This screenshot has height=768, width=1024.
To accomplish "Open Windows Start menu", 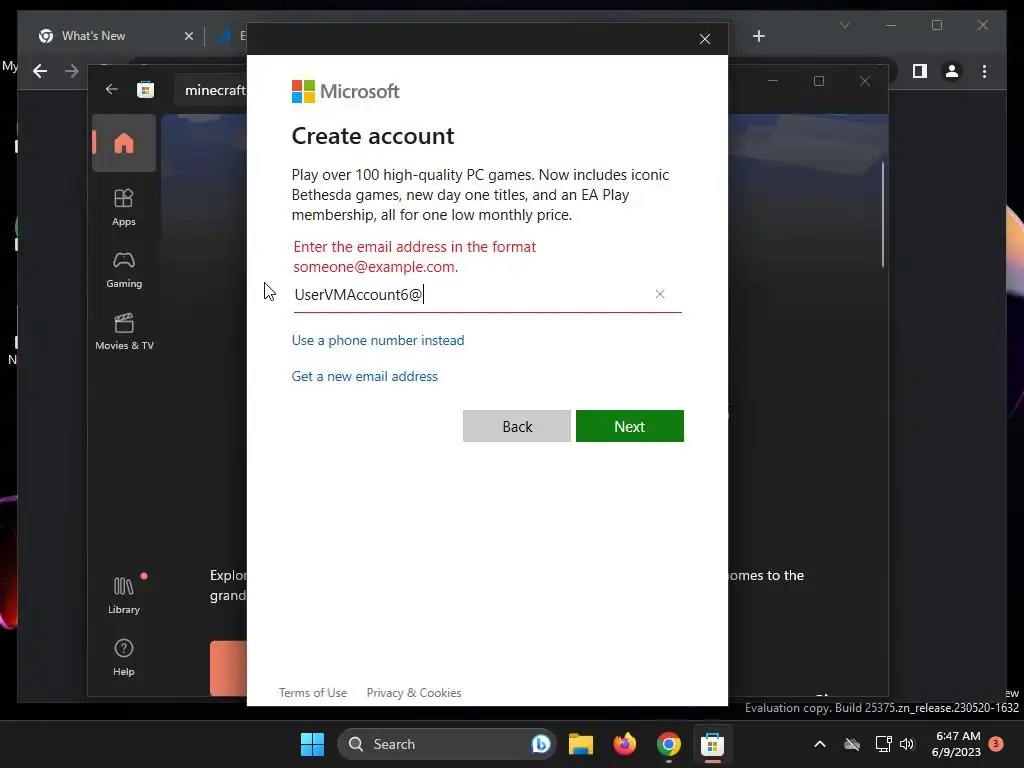I will (x=312, y=744).
